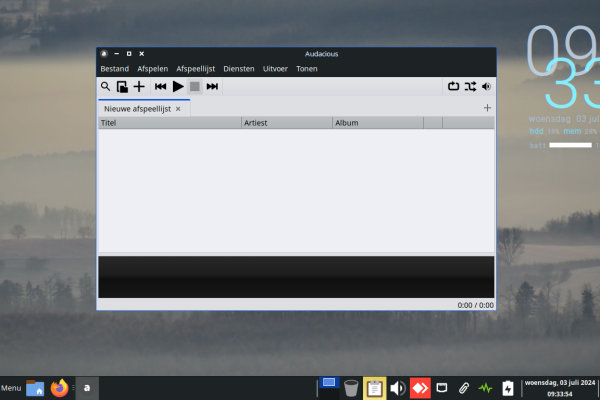The image size is (600, 400).
Task: Close the Nieuwe afspeellijst tab
Action: click(x=178, y=108)
